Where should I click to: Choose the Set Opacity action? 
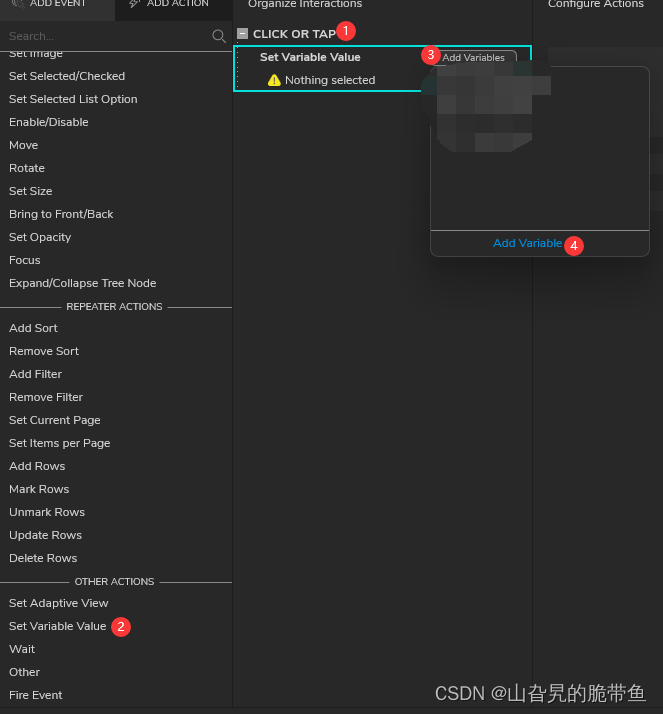click(x=40, y=237)
